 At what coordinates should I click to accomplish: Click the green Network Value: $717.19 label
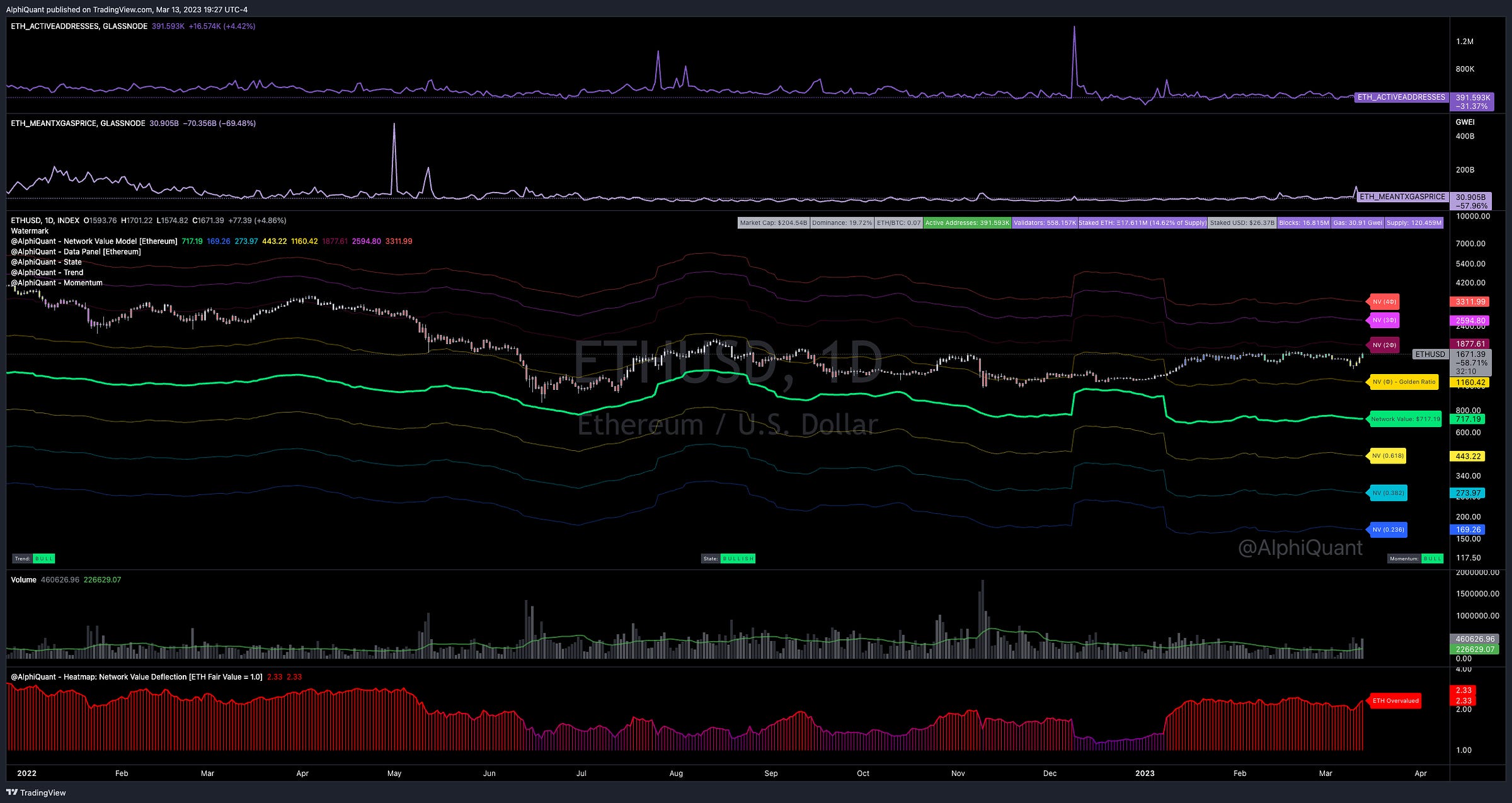1406,419
